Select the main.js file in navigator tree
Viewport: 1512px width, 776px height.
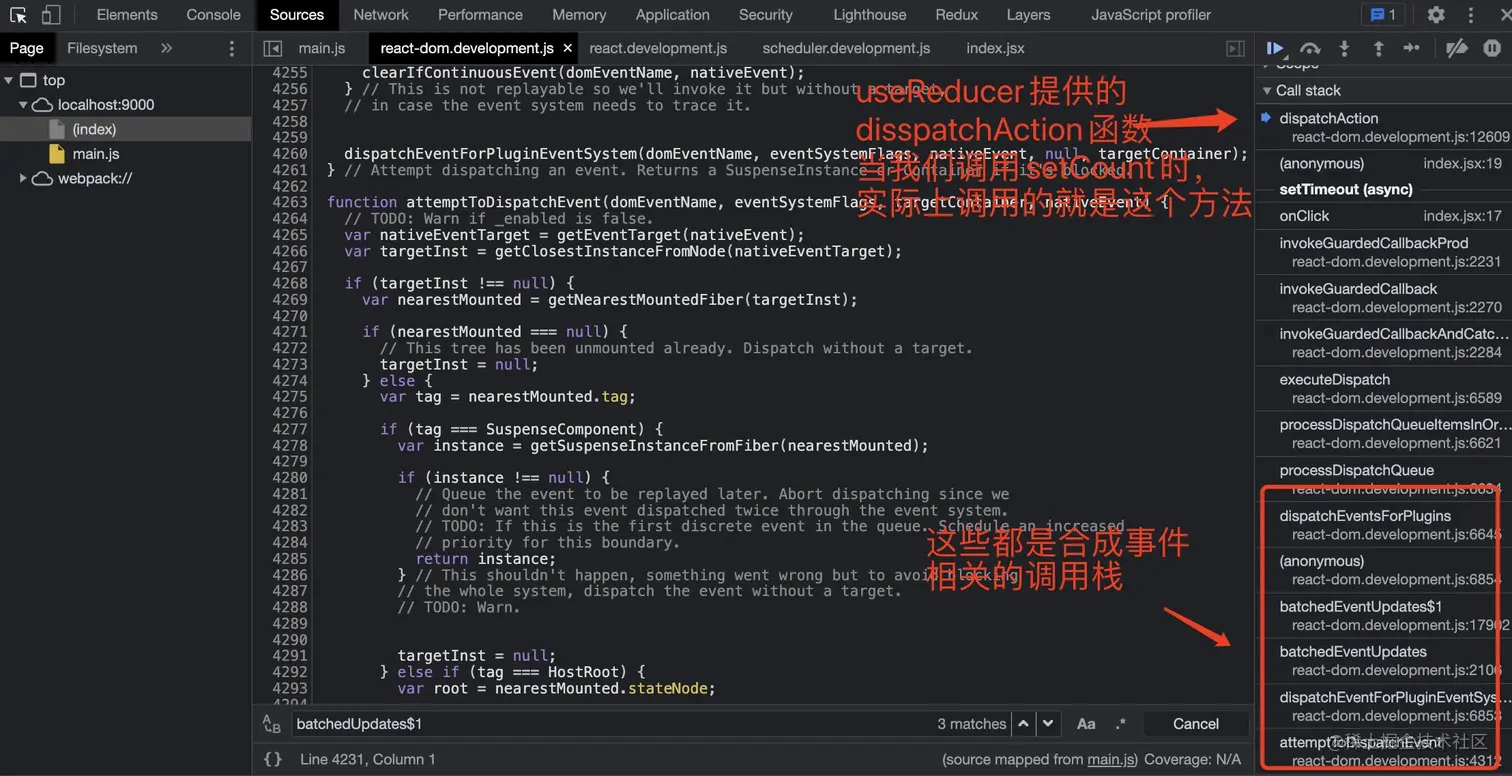(x=96, y=154)
